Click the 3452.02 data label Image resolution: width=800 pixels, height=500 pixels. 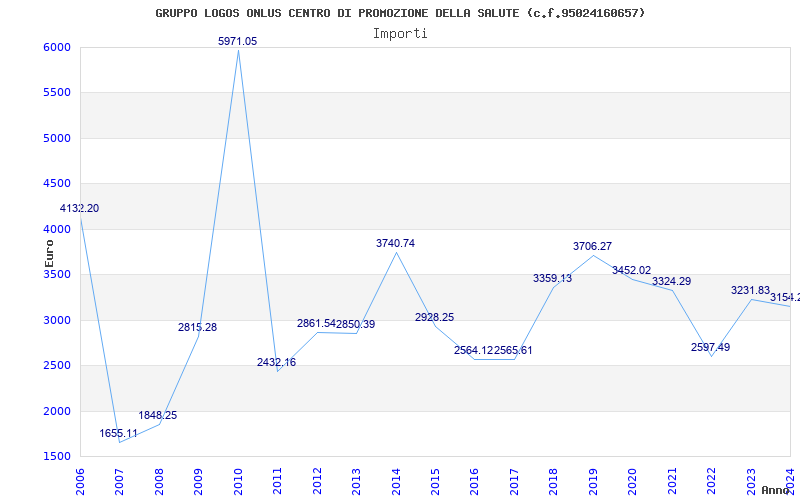pyautogui.click(x=632, y=270)
